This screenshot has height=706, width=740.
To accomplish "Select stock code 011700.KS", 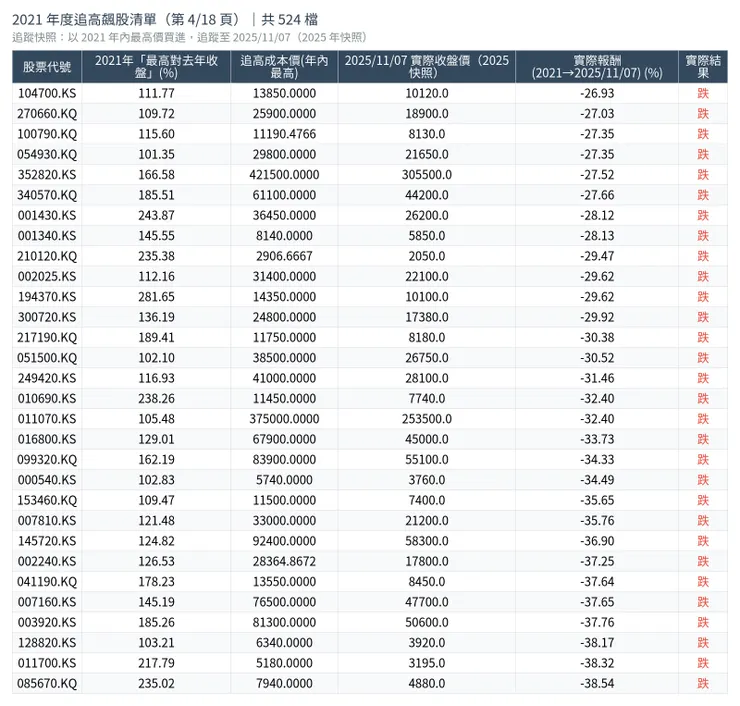I will click(47, 663).
